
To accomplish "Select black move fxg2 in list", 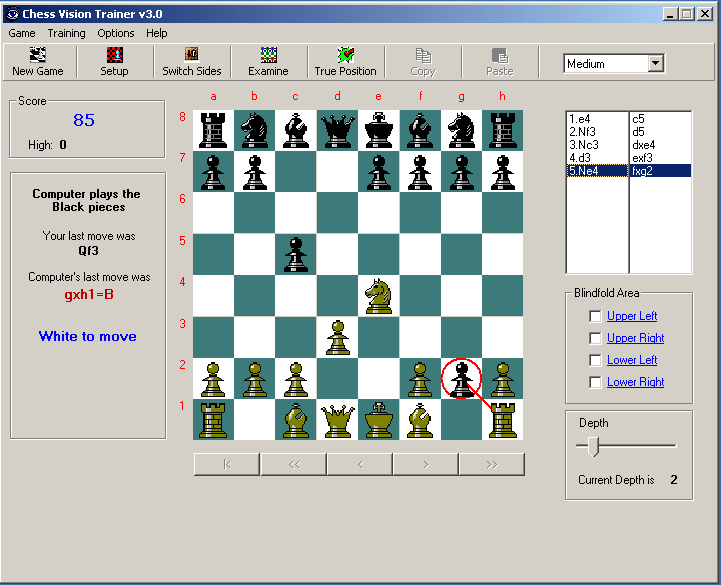I will (660, 171).
